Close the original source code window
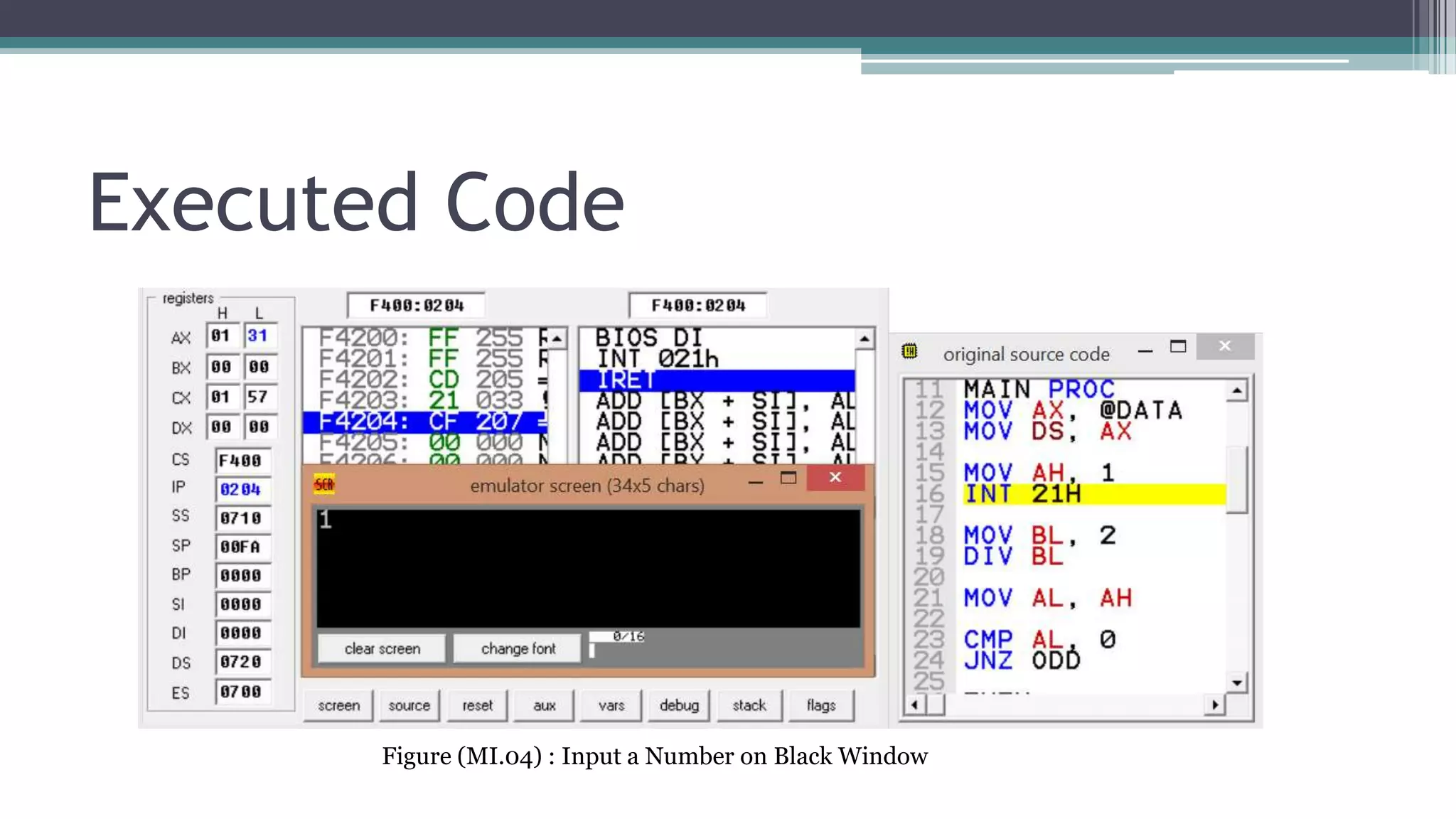The height and width of the screenshot is (819, 1456). coord(1224,346)
